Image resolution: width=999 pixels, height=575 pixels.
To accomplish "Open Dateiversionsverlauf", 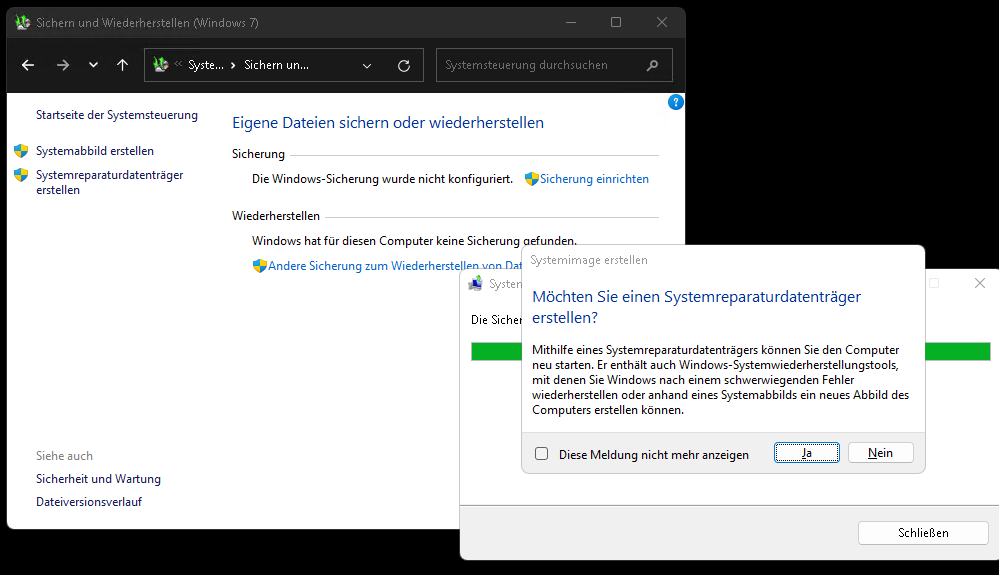I will [x=89, y=502].
